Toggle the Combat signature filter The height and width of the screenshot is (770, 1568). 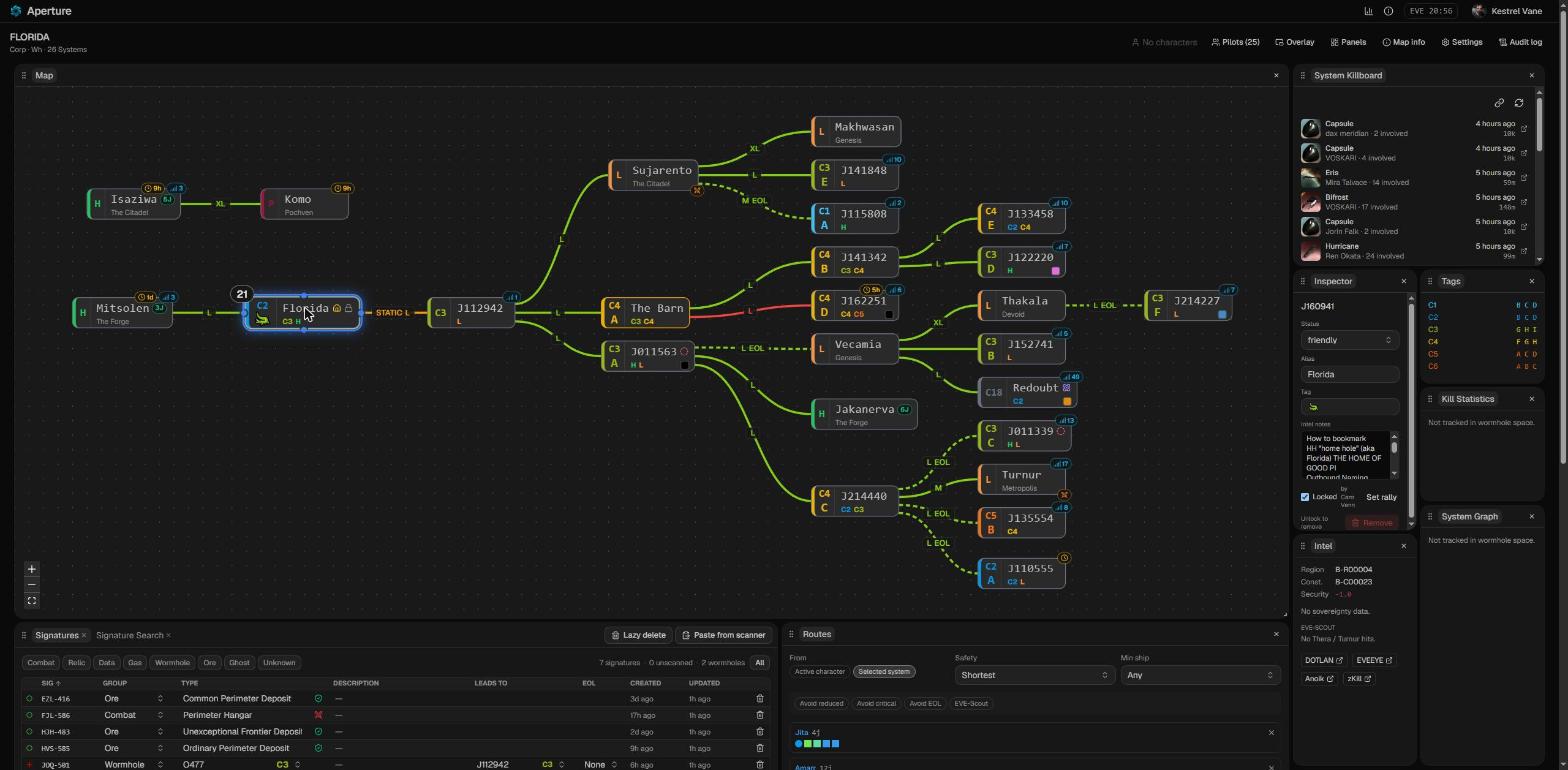(x=41, y=663)
